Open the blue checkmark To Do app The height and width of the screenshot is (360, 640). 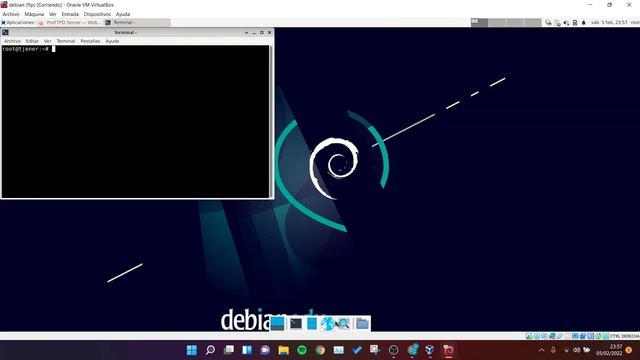click(357, 350)
